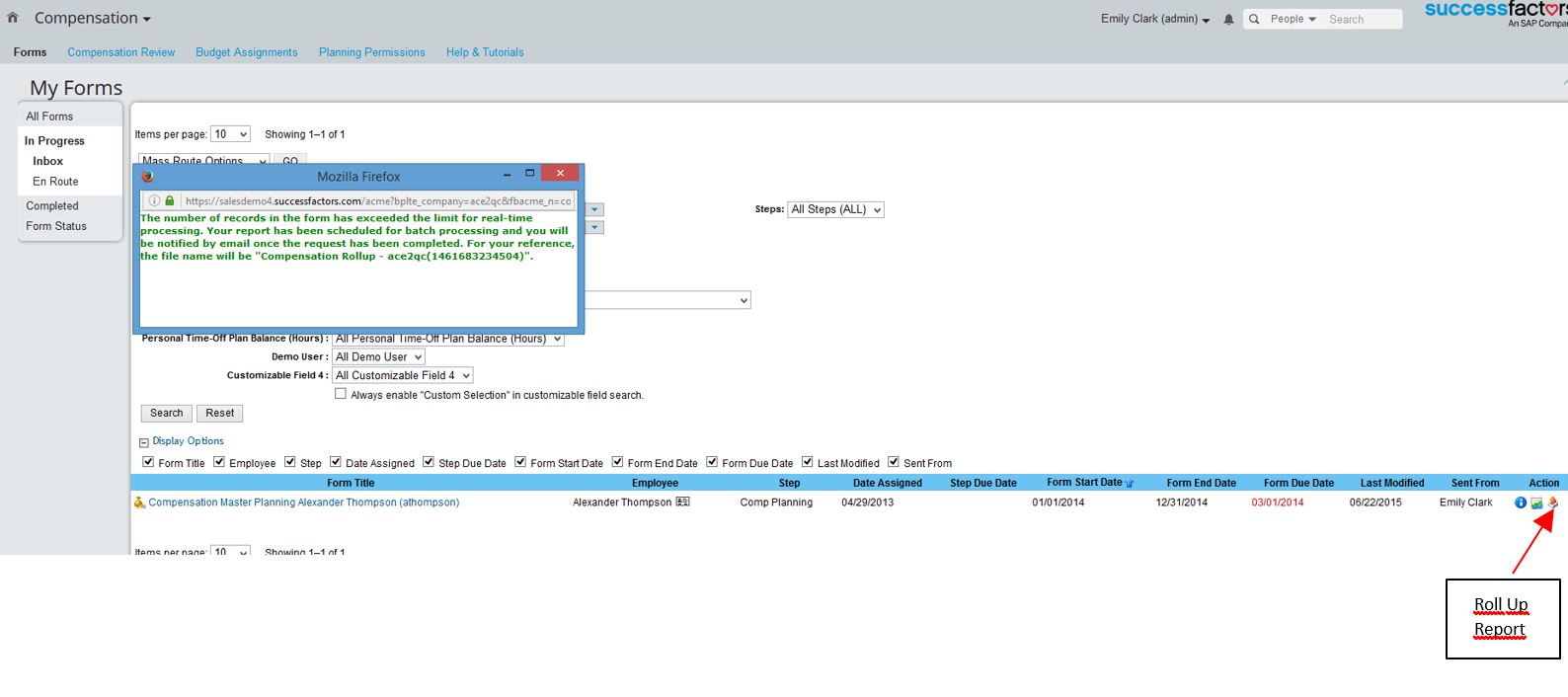Open the Steps filter dropdown
The image size is (1568, 697).
pyautogui.click(x=835, y=209)
